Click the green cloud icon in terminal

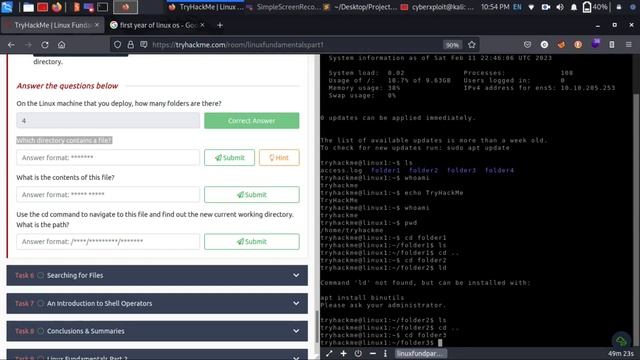[621, 340]
